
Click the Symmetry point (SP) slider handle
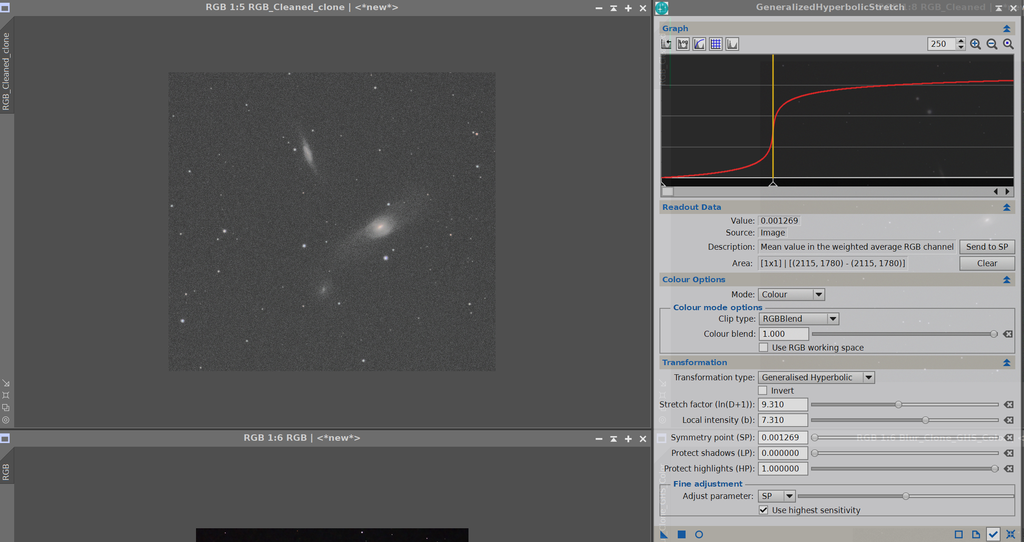click(814, 438)
